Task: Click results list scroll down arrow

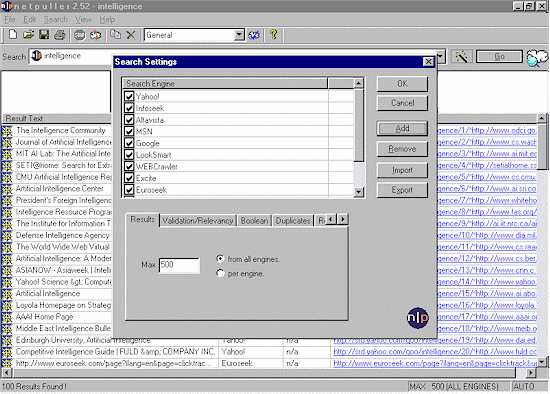Action: coord(542,362)
